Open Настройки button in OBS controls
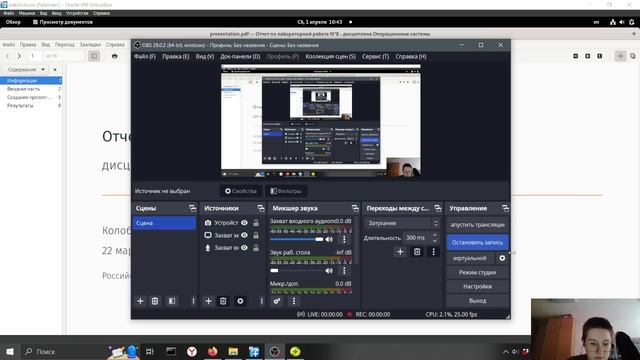The width and height of the screenshot is (640, 360). [477, 287]
